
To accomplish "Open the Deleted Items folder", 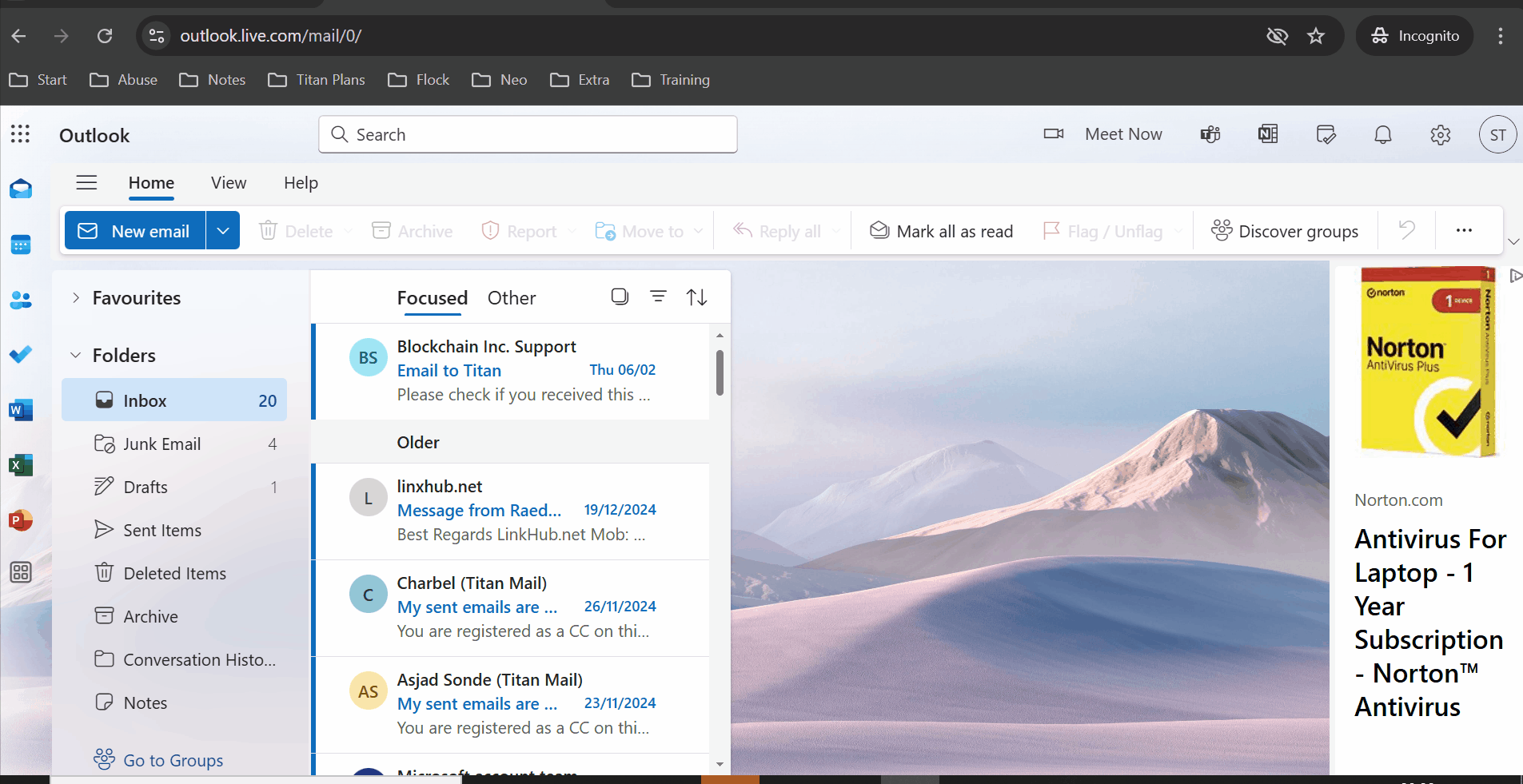I will 174,573.
